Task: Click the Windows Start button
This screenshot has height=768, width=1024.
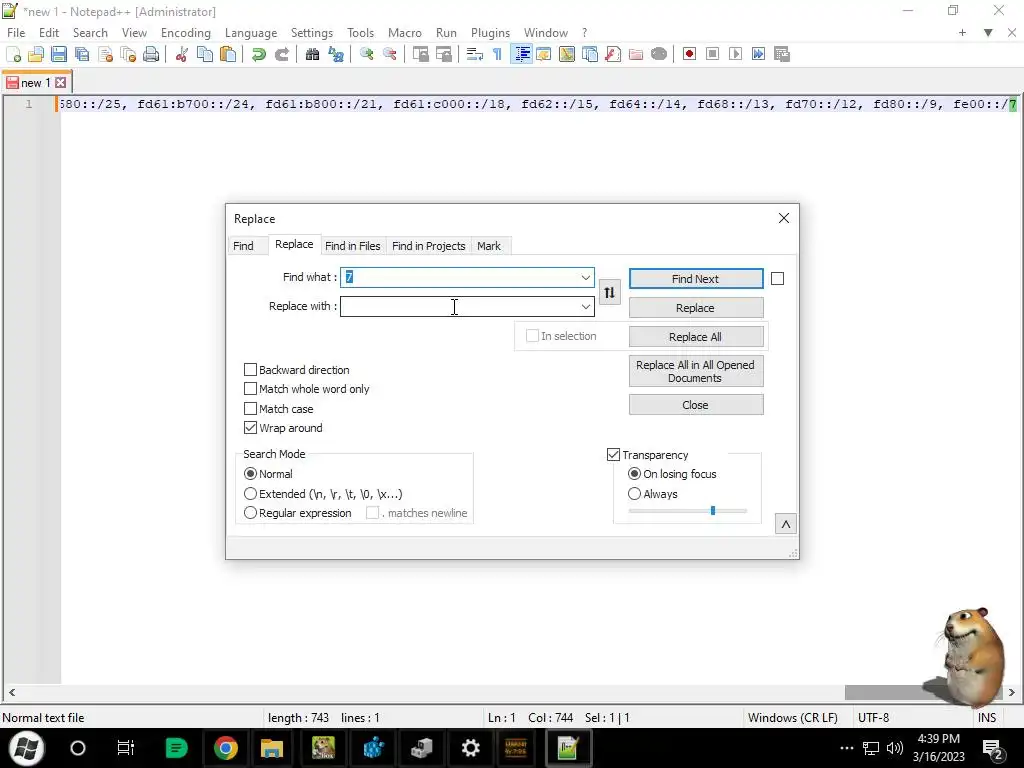Action: tap(26, 748)
